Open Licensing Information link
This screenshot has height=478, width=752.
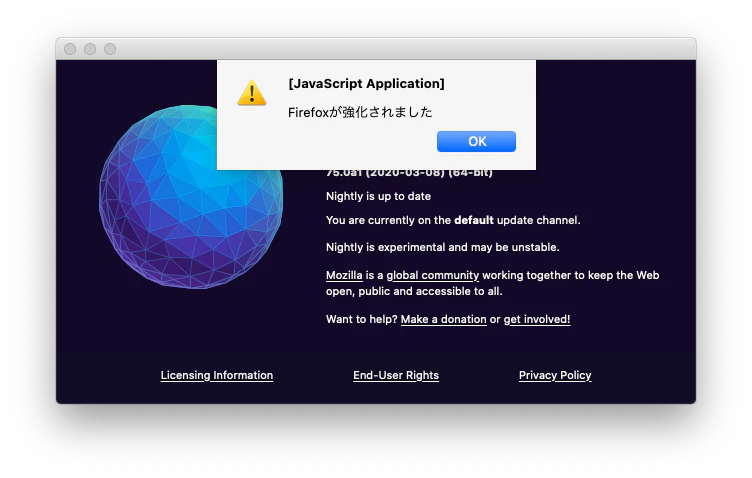pos(217,375)
